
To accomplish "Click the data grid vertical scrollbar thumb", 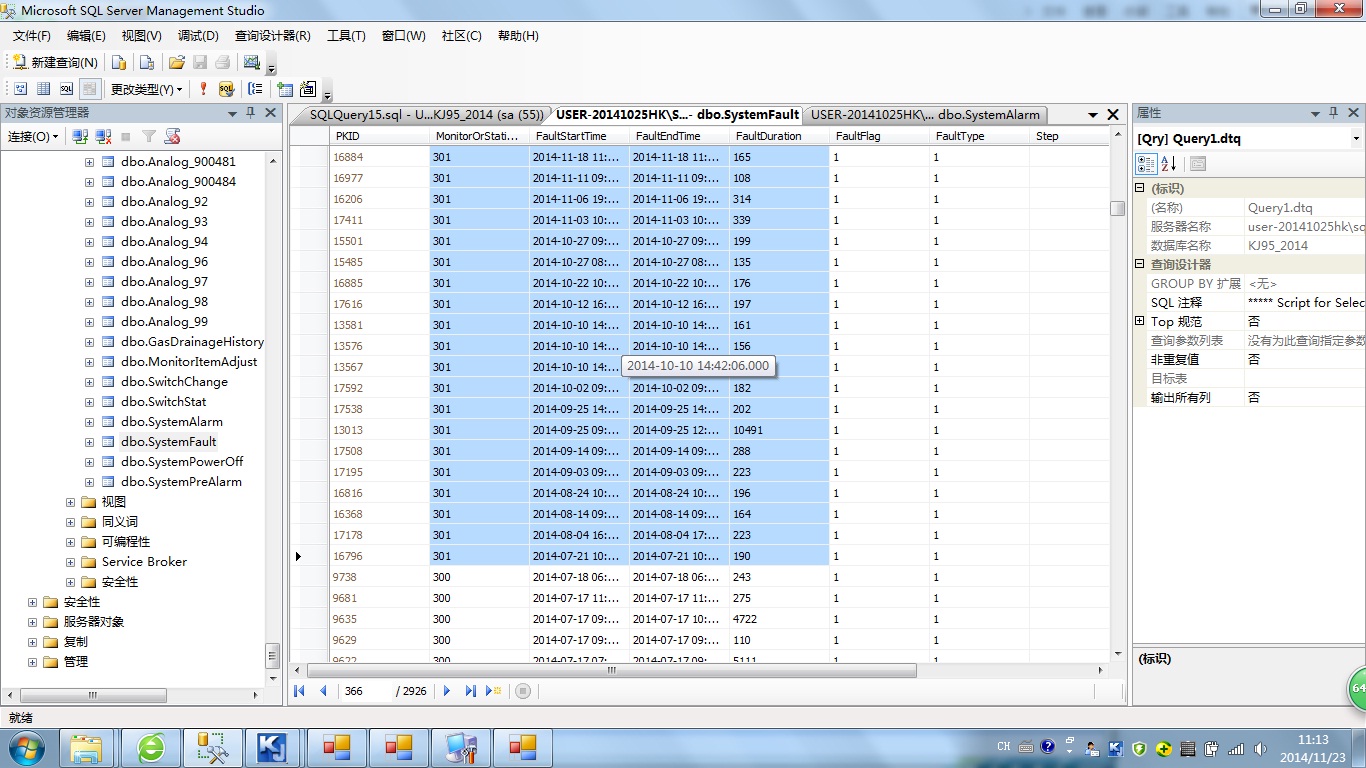I will point(1117,208).
